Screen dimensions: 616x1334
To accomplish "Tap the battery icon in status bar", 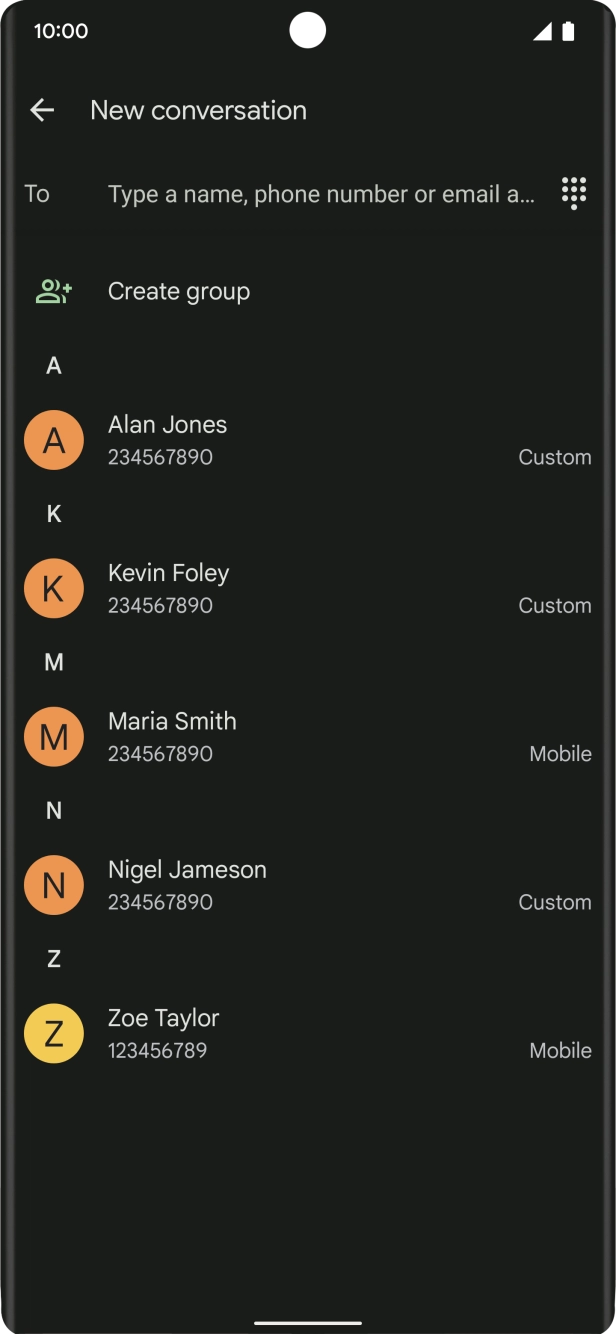I will pos(568,32).
